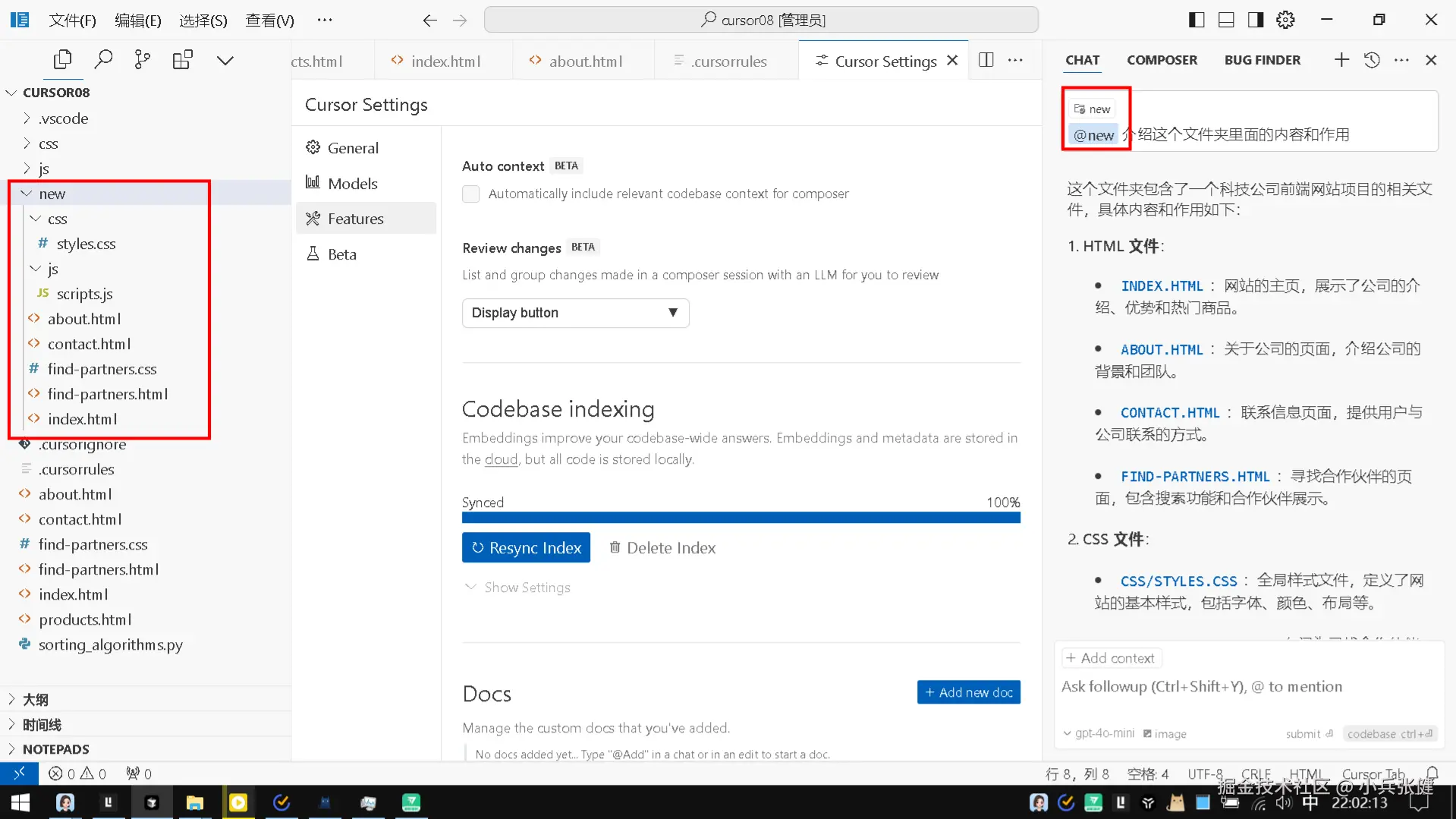Open sorting_algorithms.py in the file tree
The height and width of the screenshot is (819, 1456).
coord(111,644)
